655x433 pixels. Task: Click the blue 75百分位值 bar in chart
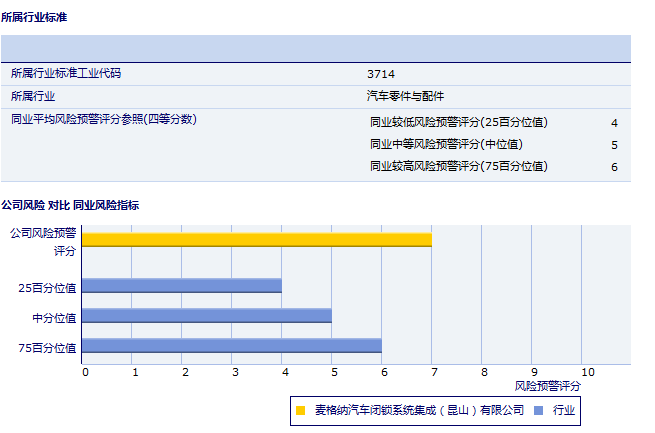231,345
